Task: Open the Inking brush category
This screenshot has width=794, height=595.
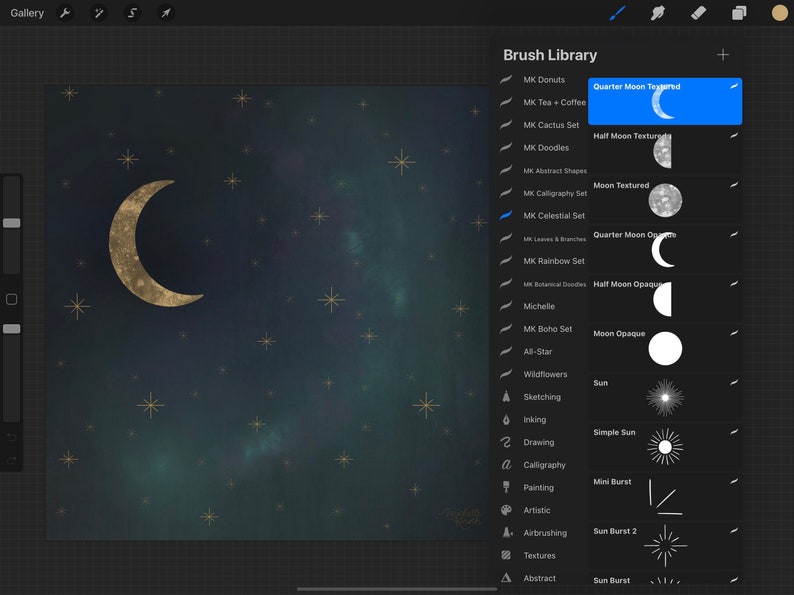Action: (x=543, y=420)
